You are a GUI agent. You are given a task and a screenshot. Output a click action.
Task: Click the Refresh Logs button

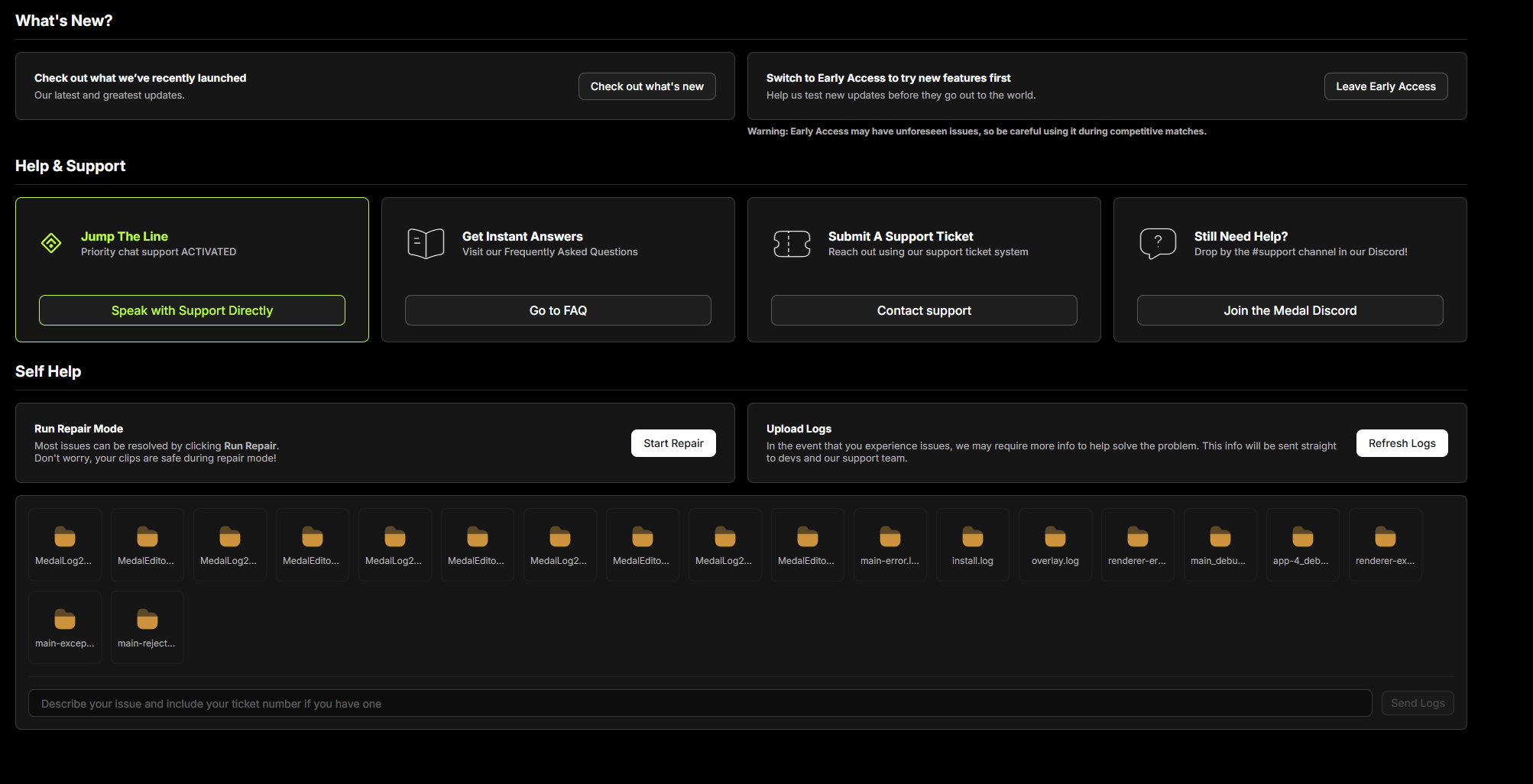(1402, 443)
